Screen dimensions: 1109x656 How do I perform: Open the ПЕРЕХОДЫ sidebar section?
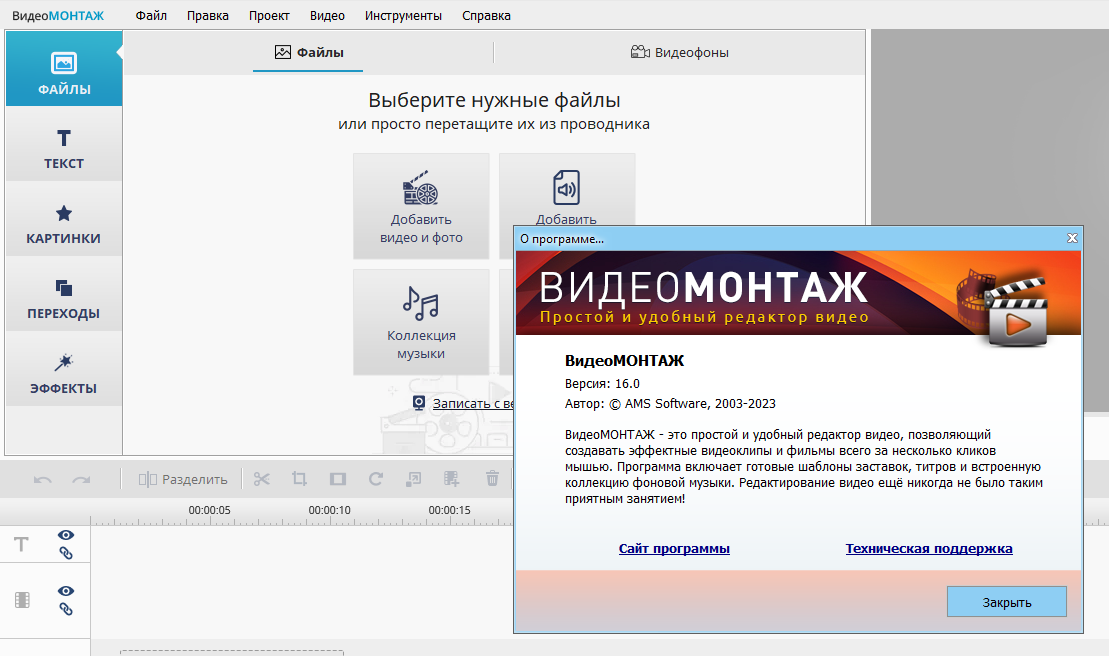[64, 294]
